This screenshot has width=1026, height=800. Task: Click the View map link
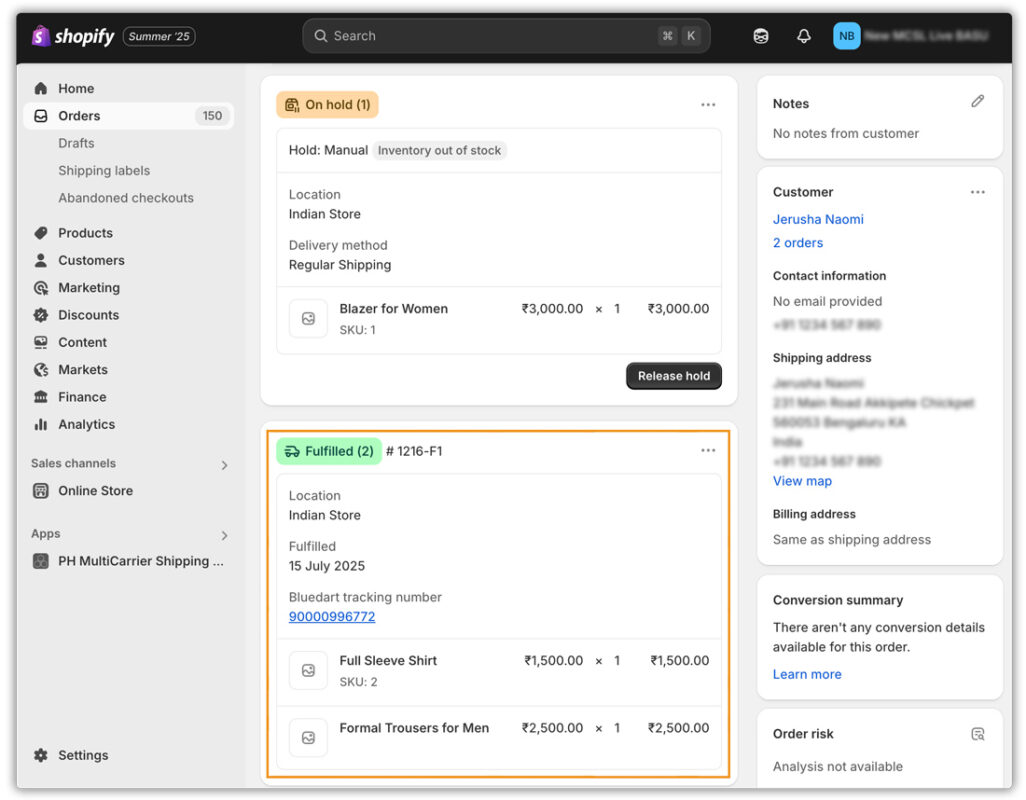(x=802, y=481)
